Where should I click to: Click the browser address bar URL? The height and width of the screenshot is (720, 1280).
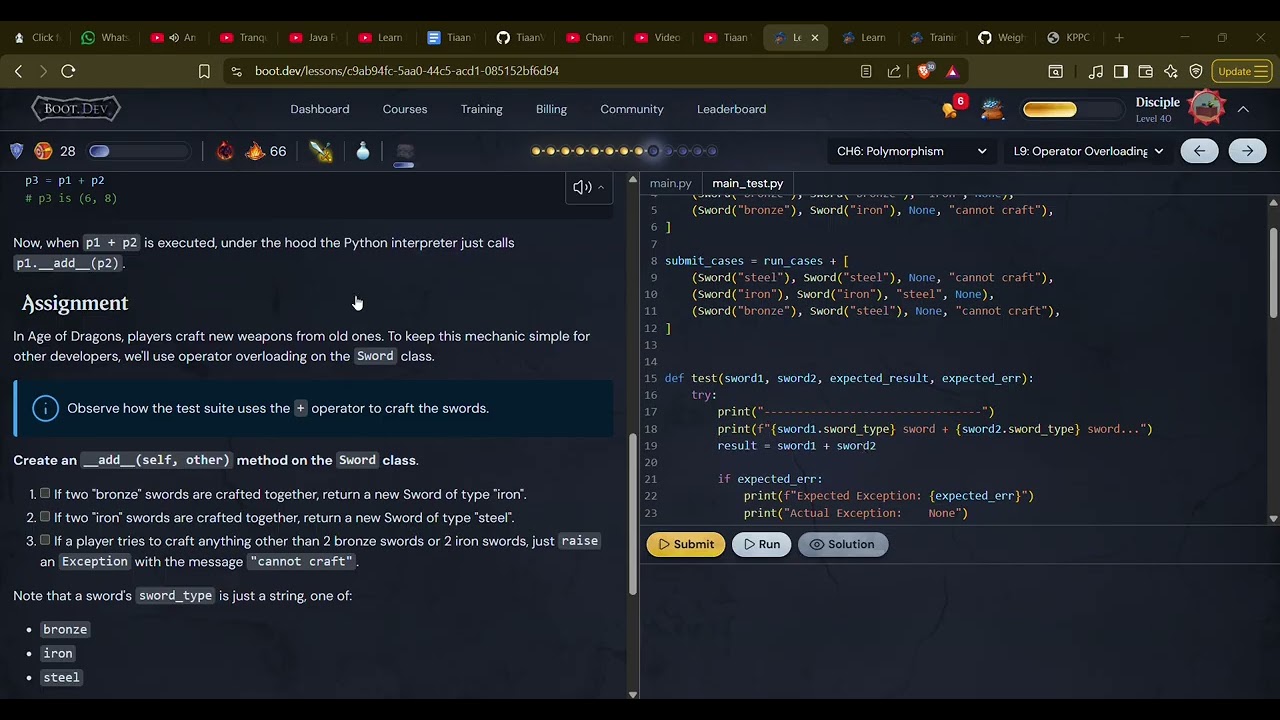point(406,71)
